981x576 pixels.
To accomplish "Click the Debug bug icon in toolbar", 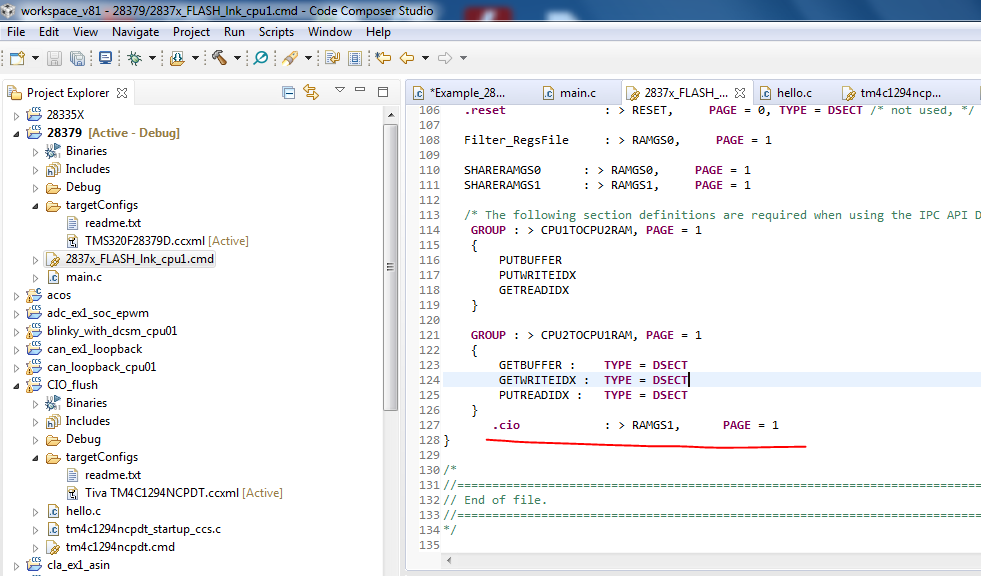I will (x=134, y=58).
